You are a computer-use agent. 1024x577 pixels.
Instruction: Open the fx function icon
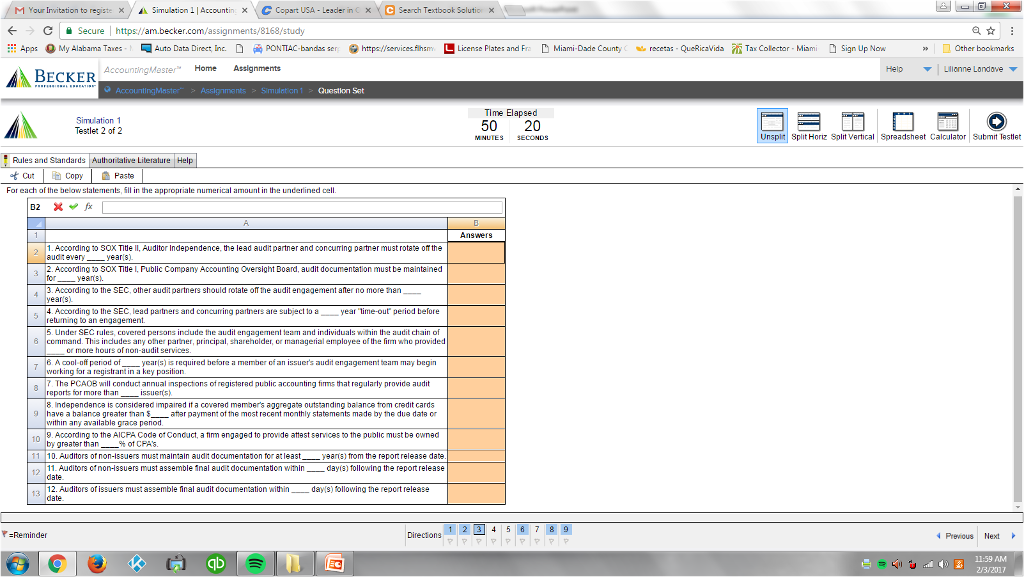(x=88, y=207)
